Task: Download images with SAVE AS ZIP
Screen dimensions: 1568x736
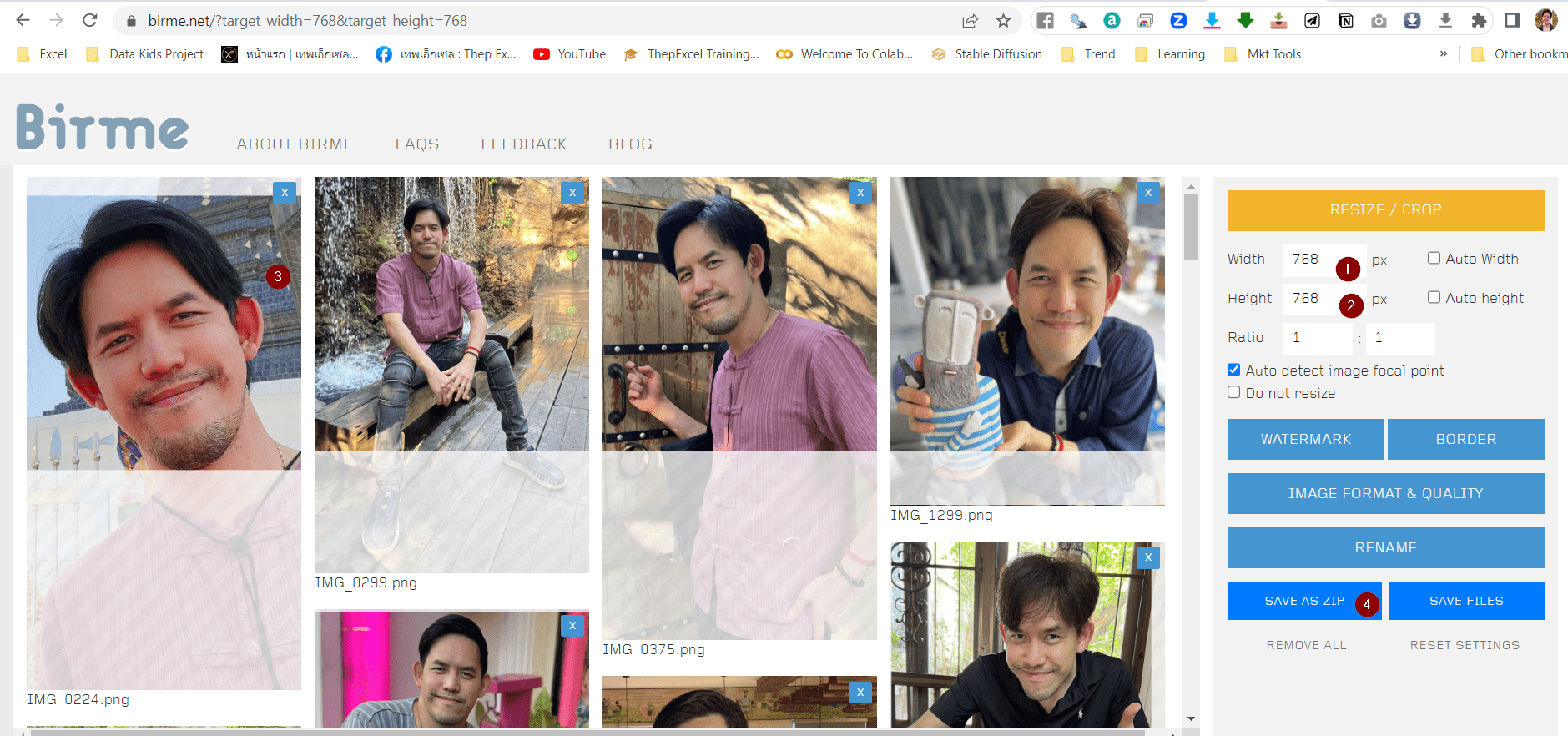Action: (1304, 601)
